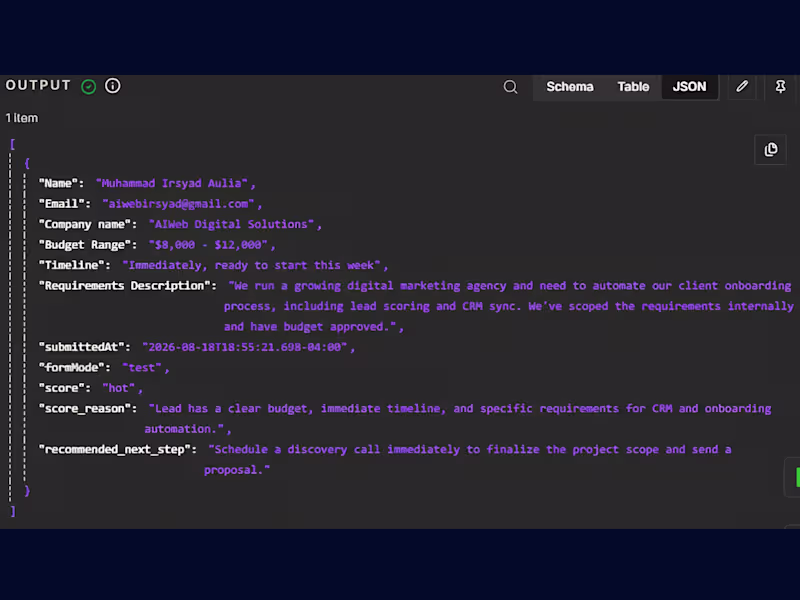800x600 pixels.
Task: Select the "Budget Range" key
Action: [85, 244]
